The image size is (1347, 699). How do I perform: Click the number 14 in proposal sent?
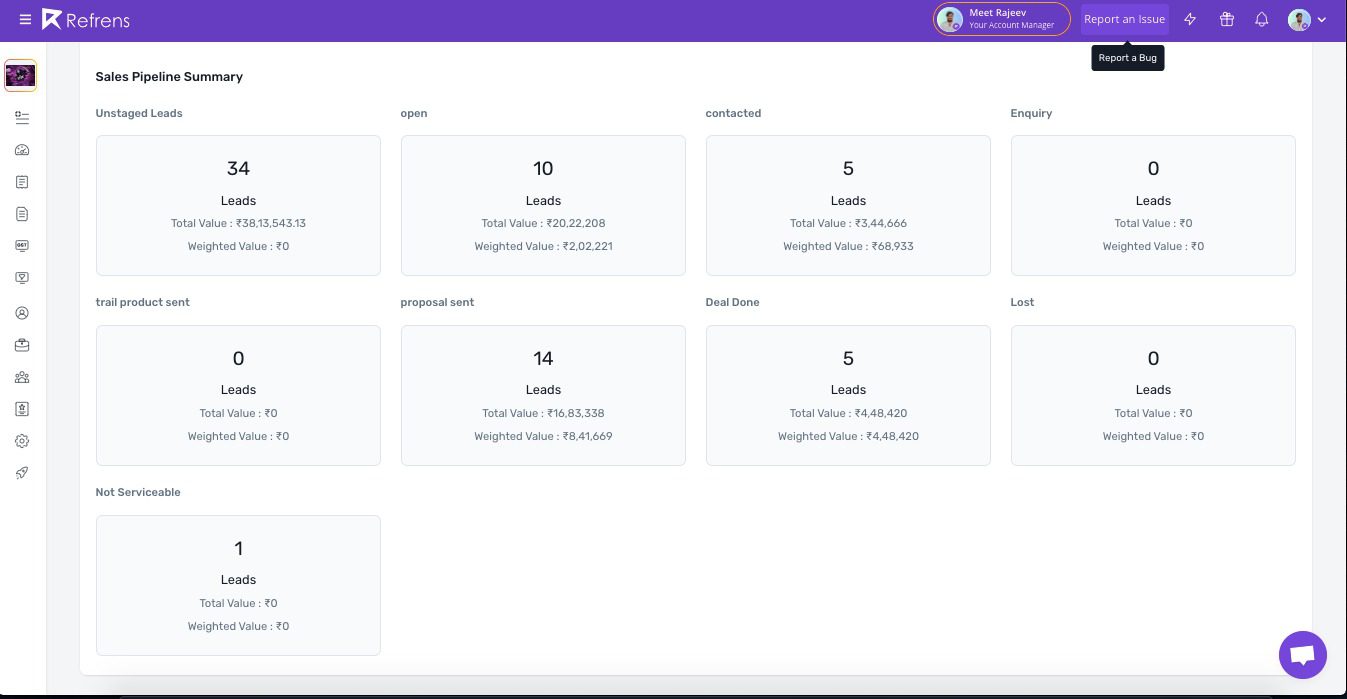click(543, 358)
